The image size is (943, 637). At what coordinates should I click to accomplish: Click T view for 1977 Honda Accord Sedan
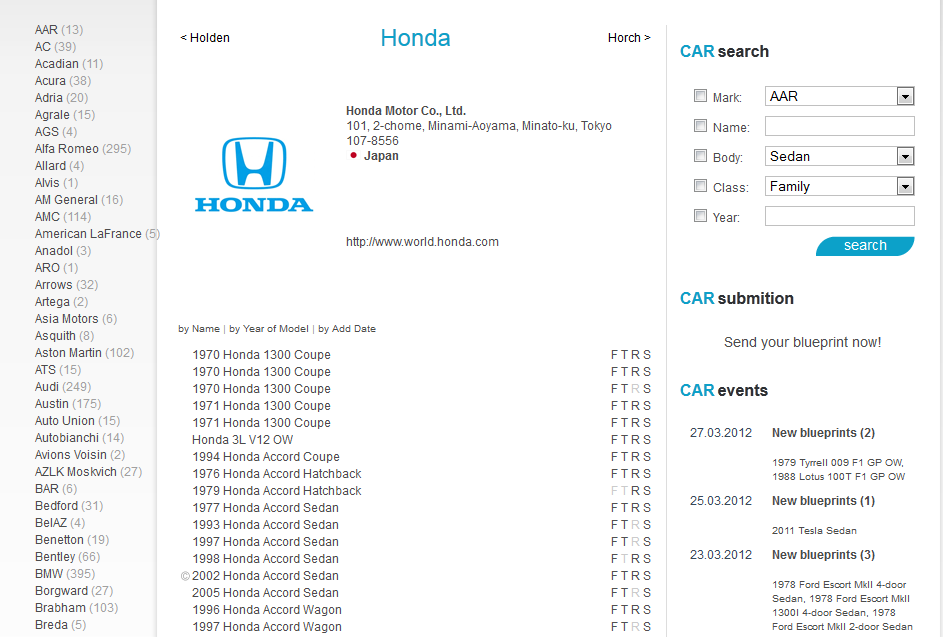(x=624, y=508)
